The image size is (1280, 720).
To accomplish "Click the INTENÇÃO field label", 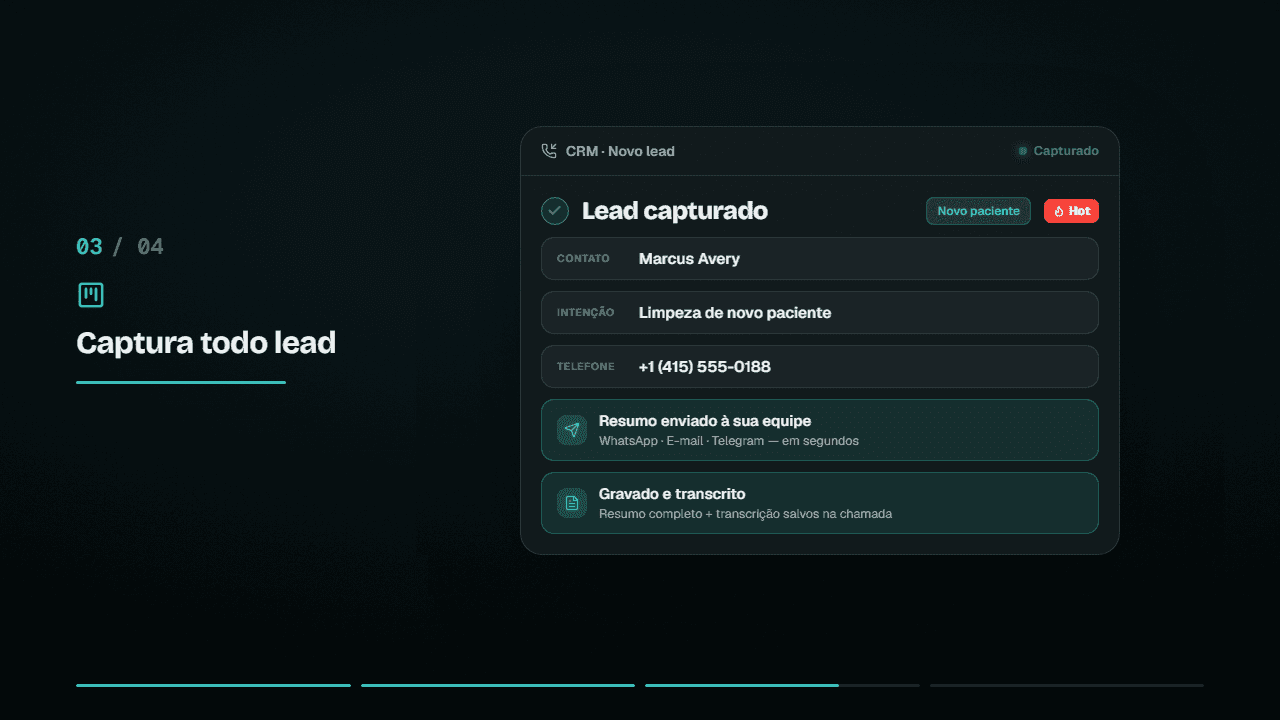I will [x=586, y=313].
